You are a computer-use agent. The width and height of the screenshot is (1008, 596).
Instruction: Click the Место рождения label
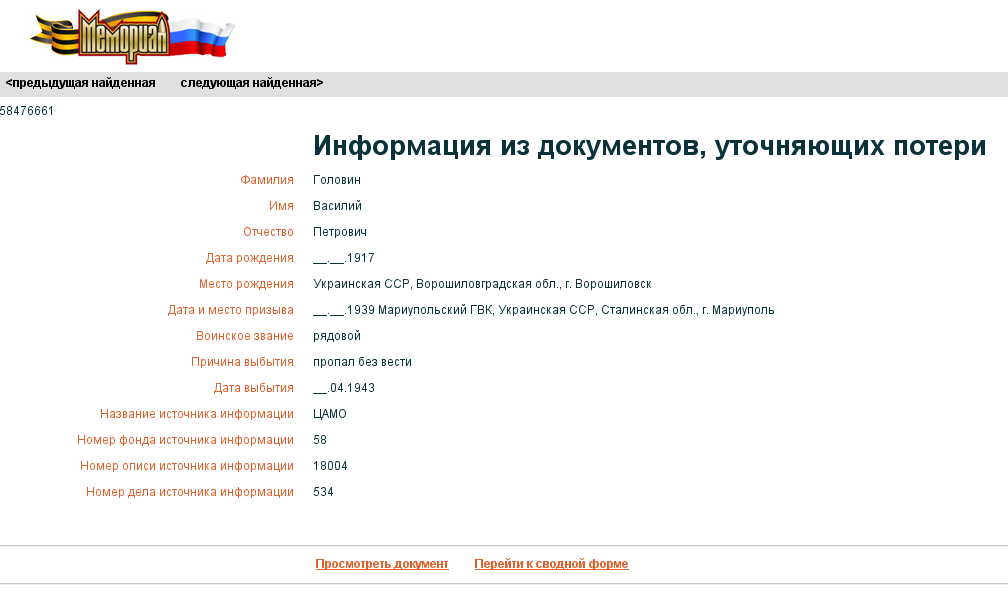tap(246, 284)
